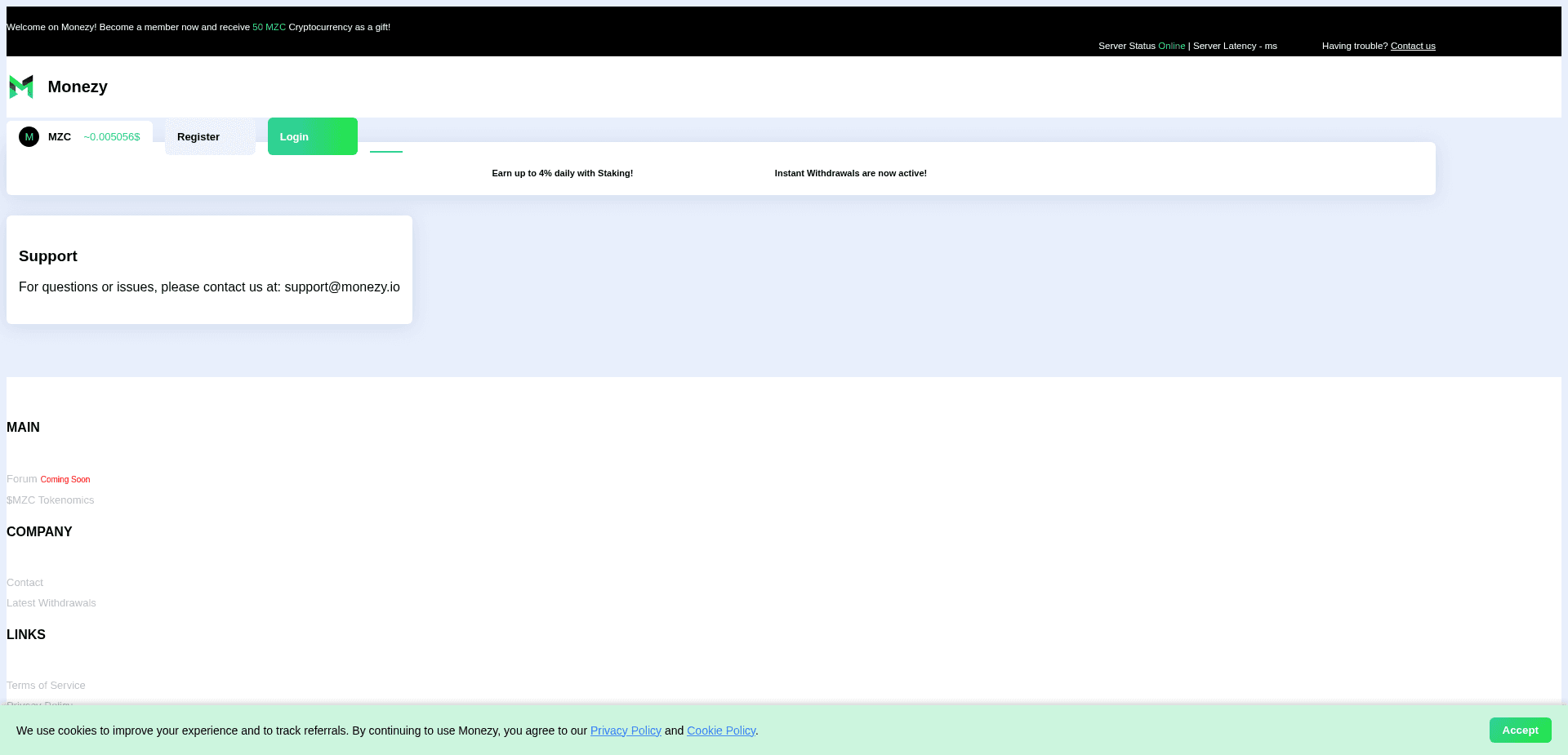Click the Server Status Online indicator

pos(1172,46)
